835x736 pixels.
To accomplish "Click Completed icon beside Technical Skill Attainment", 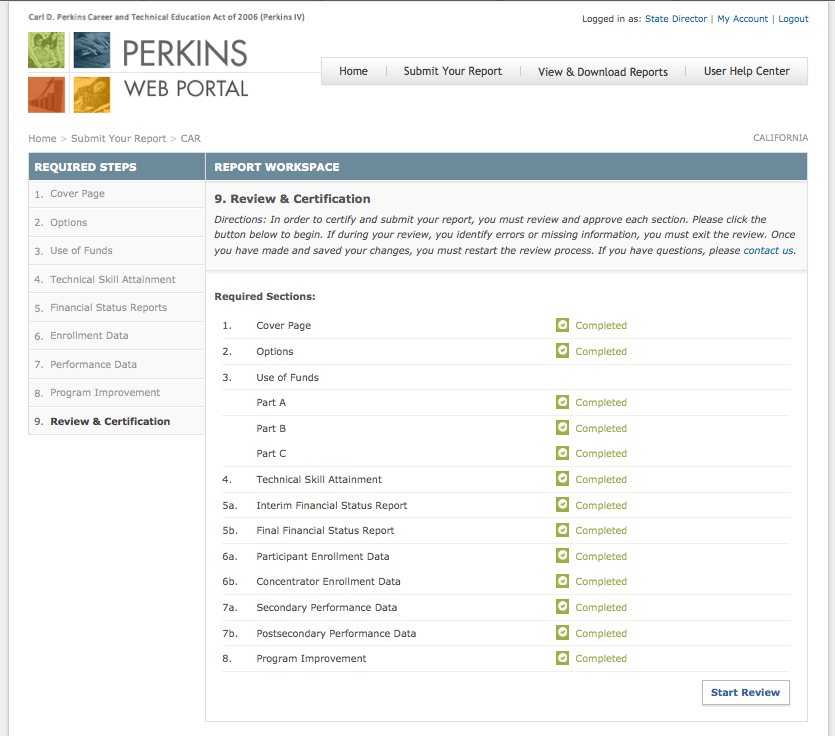I will click(562, 479).
